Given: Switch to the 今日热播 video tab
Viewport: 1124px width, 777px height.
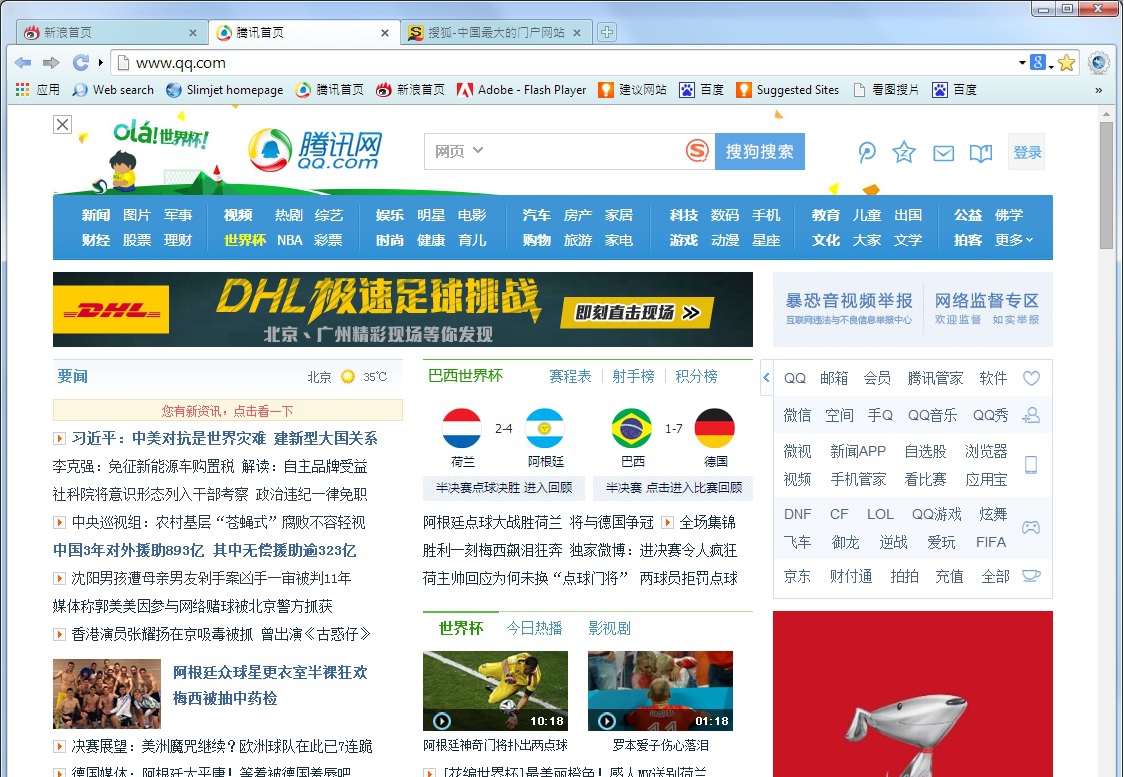Looking at the screenshot, I should tap(534, 629).
